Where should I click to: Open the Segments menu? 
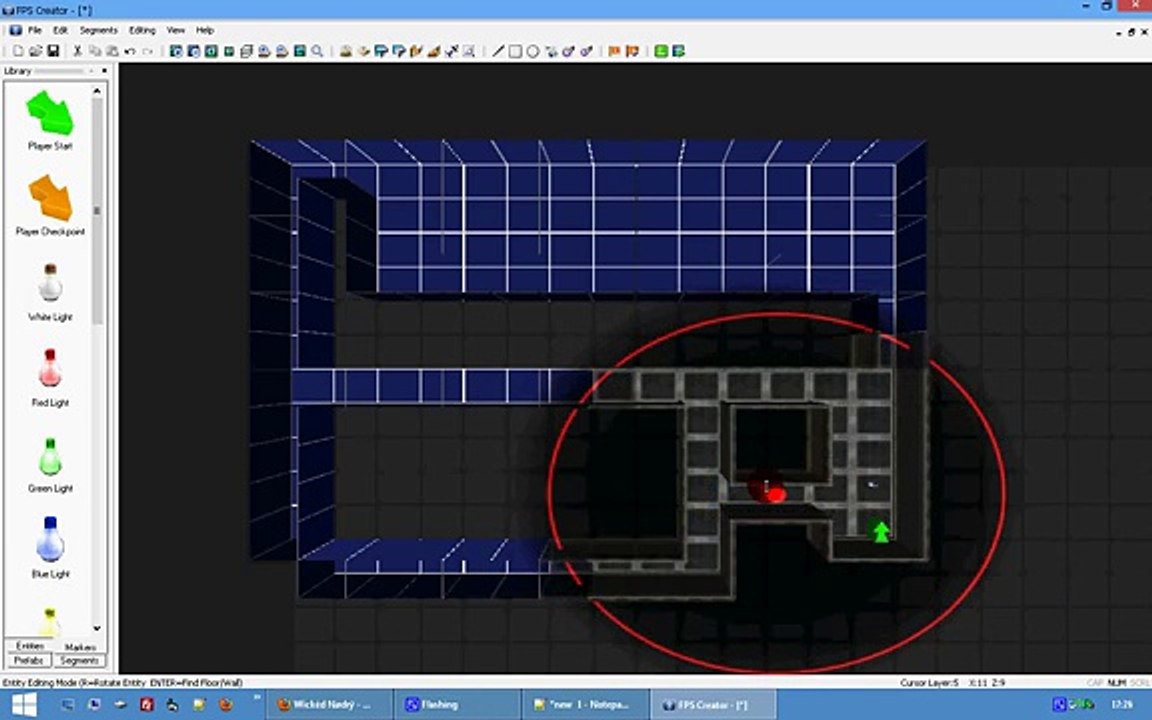pyautogui.click(x=98, y=30)
